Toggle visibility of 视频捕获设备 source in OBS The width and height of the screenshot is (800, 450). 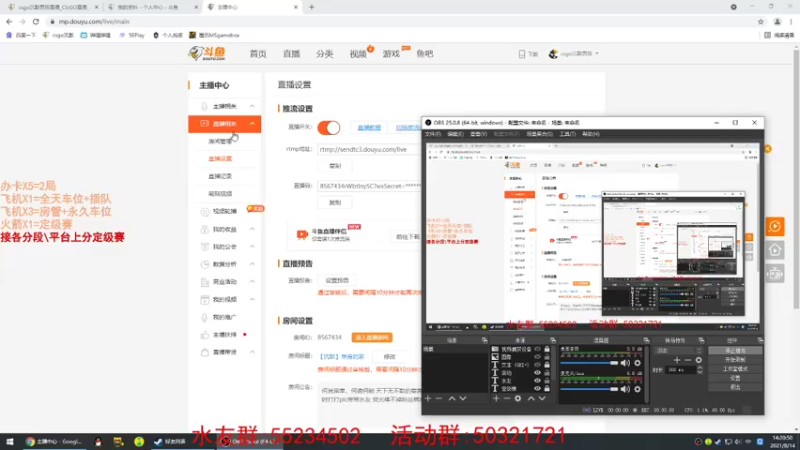pos(537,349)
